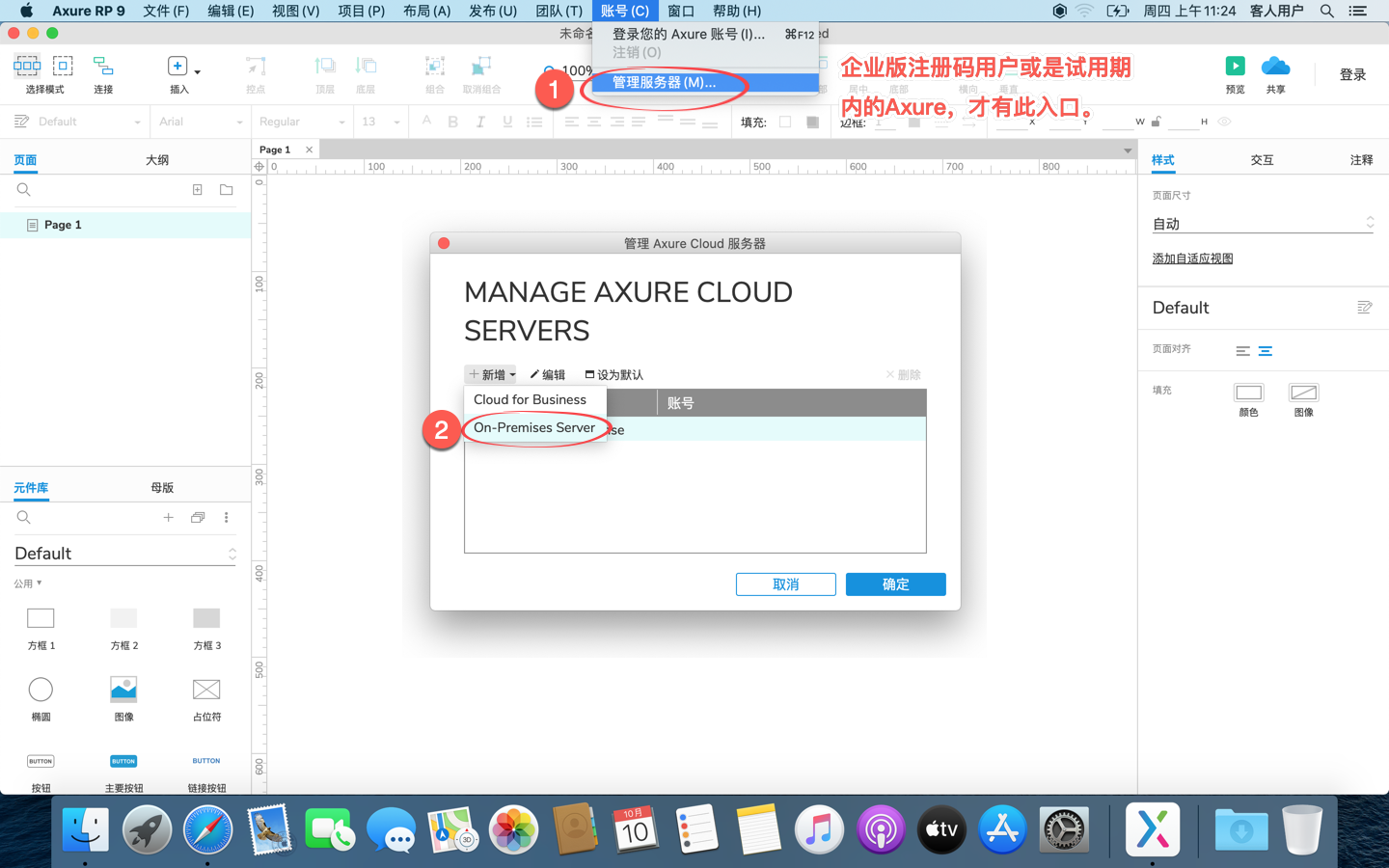
Task: Click the fill image (图像) swatch
Action: (1303, 393)
